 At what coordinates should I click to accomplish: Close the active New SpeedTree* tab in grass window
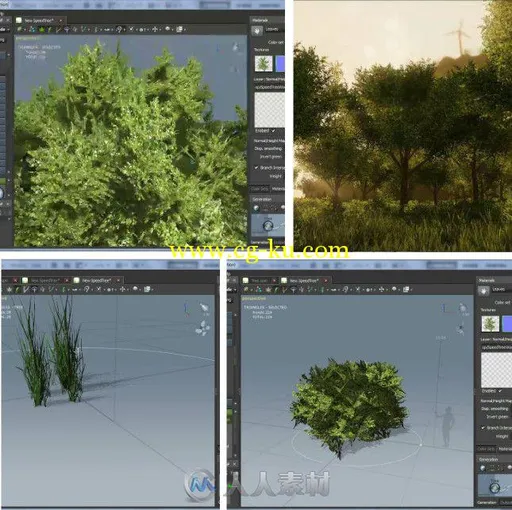[118, 280]
